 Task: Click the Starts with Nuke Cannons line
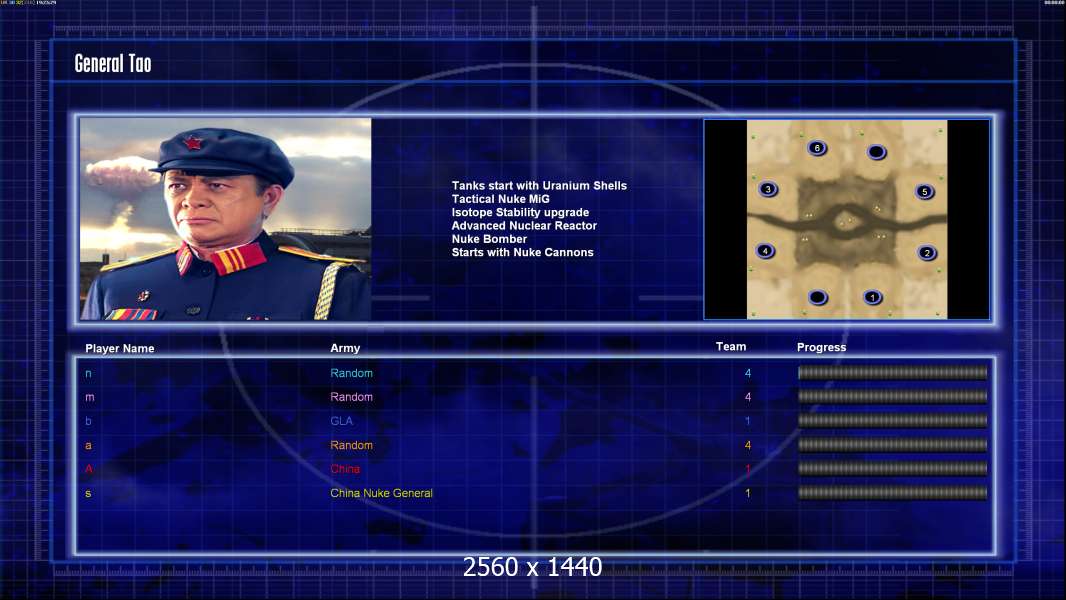point(522,252)
